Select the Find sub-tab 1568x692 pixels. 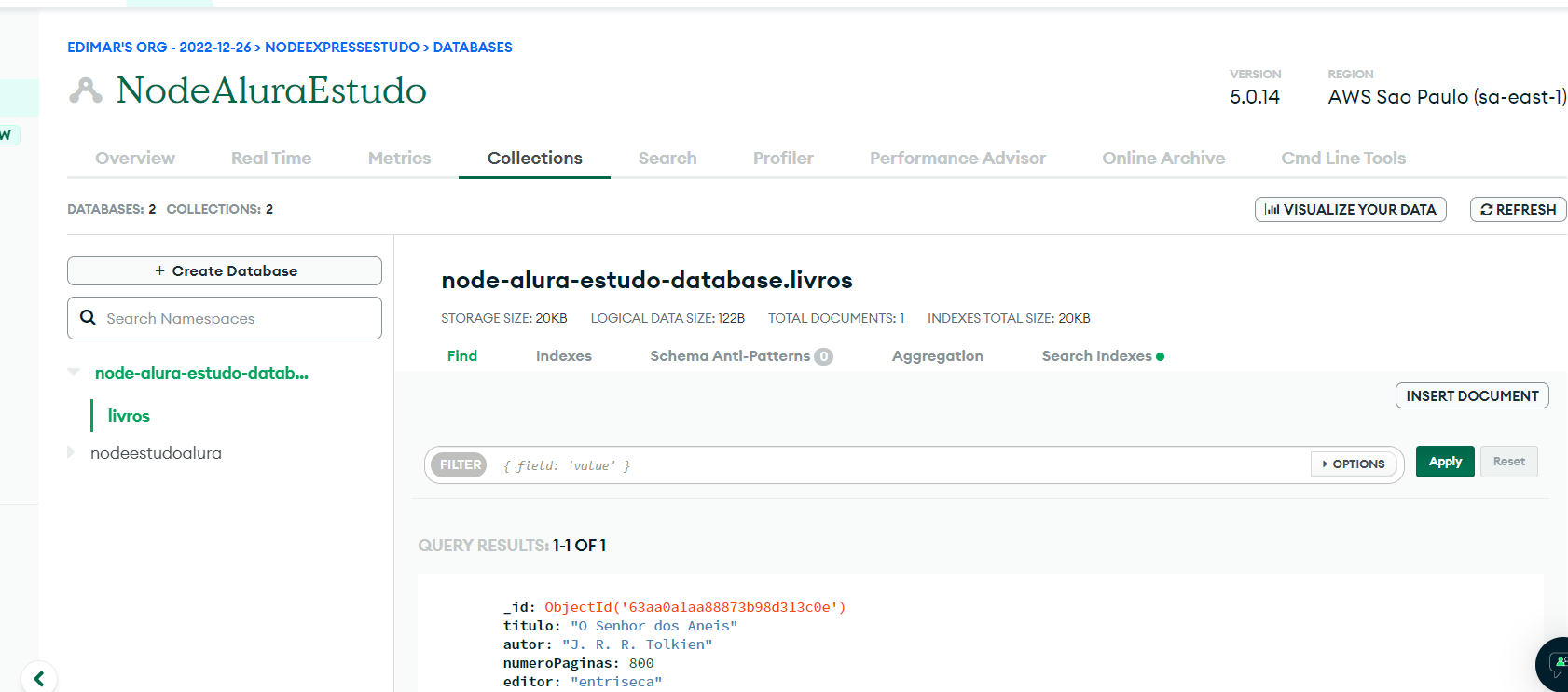(462, 356)
